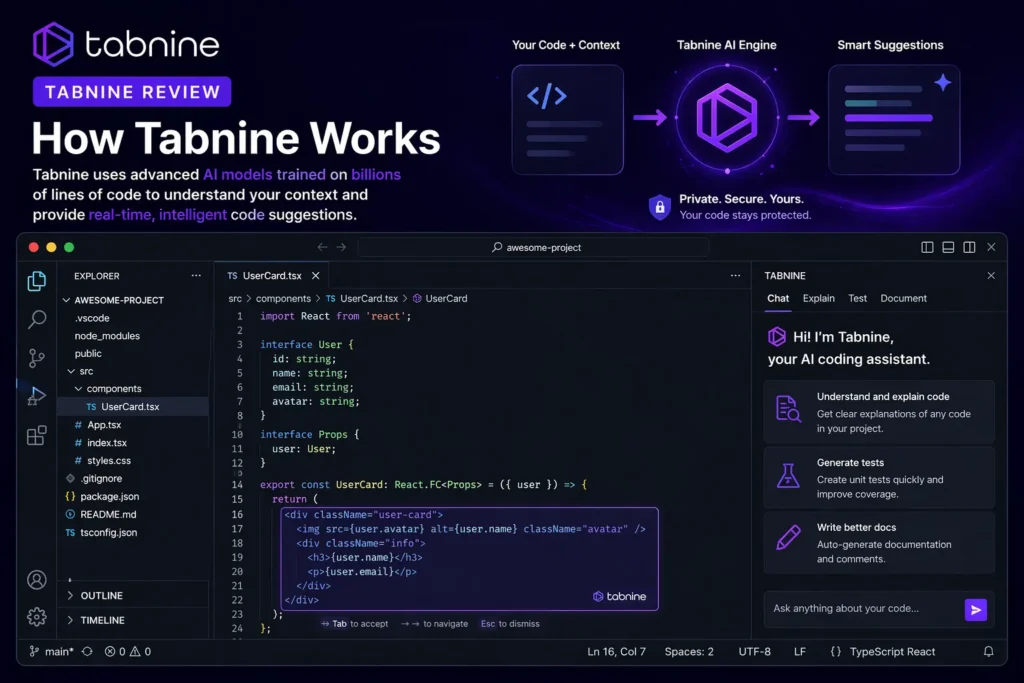Screen dimensions: 1024x683
Task: Change indentation via Spaces: 2
Action: 689,652
